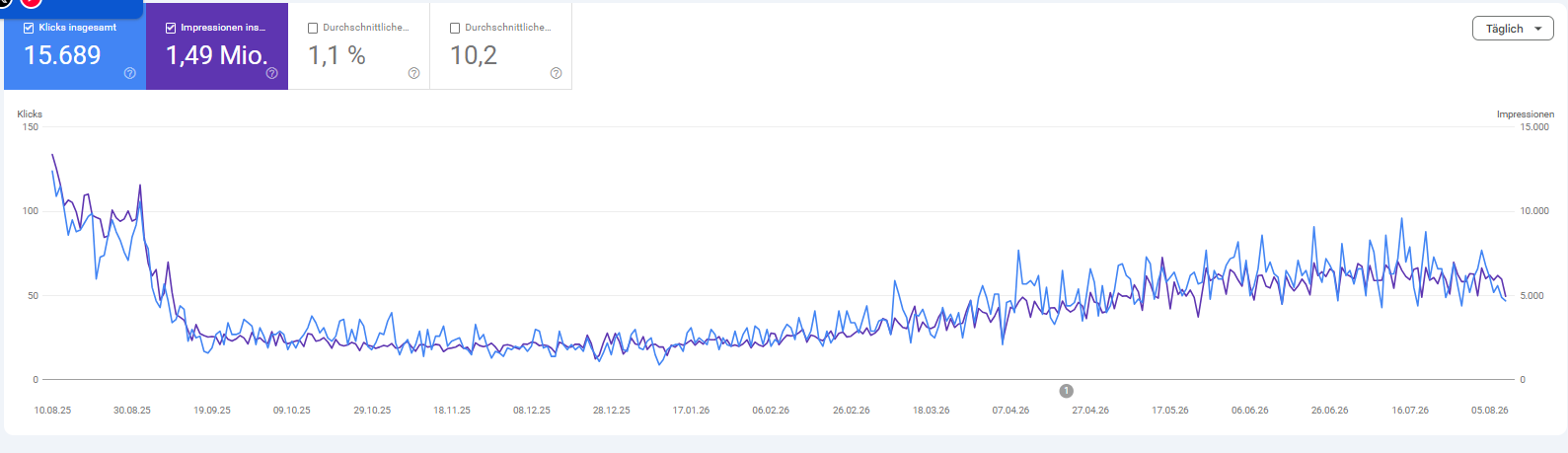The width and height of the screenshot is (1568, 453).
Task: Uncheck the Impressionen insgesamt checkbox
Action: (x=171, y=29)
